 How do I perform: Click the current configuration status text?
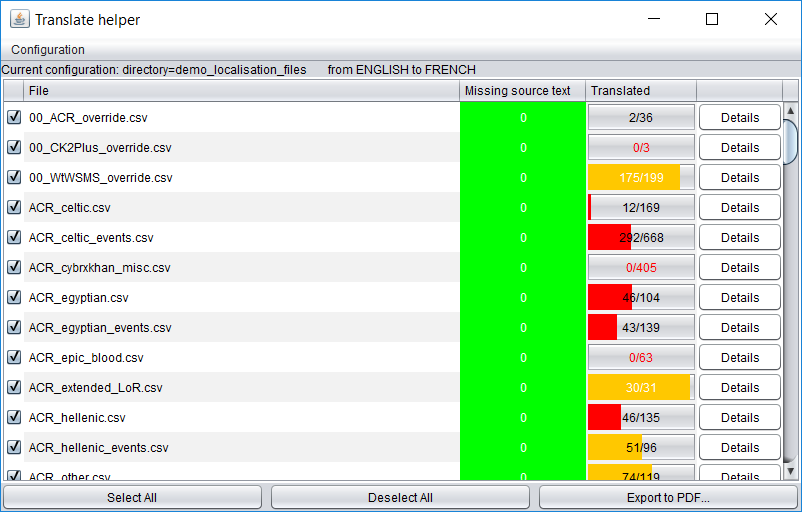pyautogui.click(x=238, y=70)
